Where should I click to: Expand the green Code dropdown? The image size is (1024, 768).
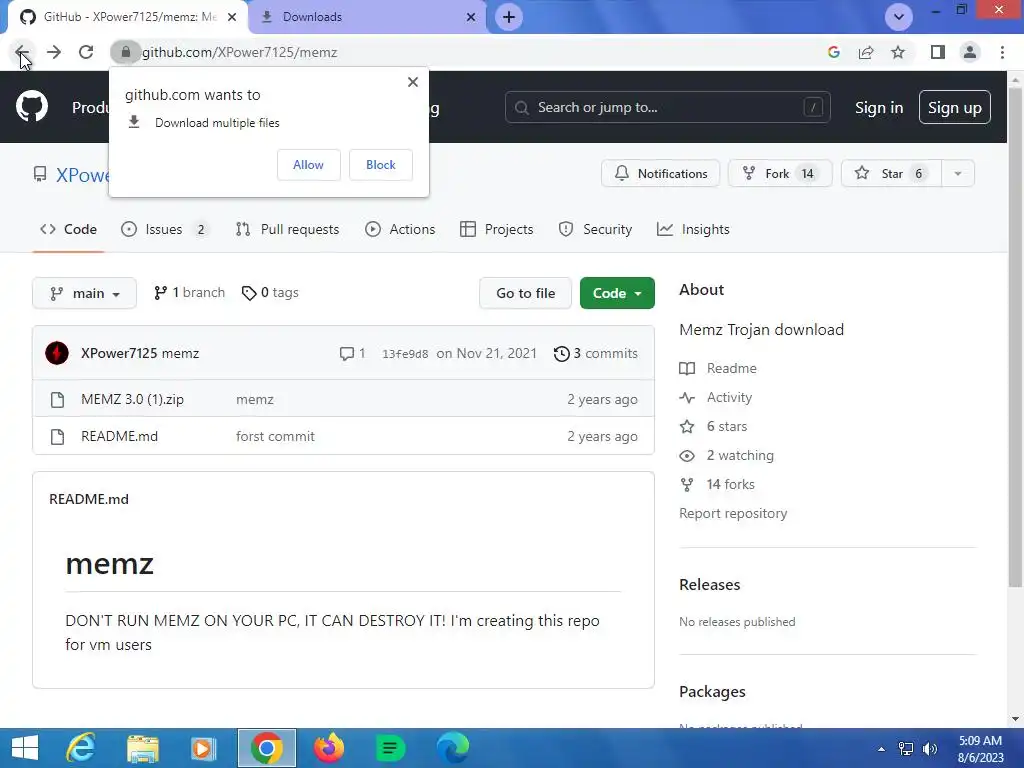617,293
